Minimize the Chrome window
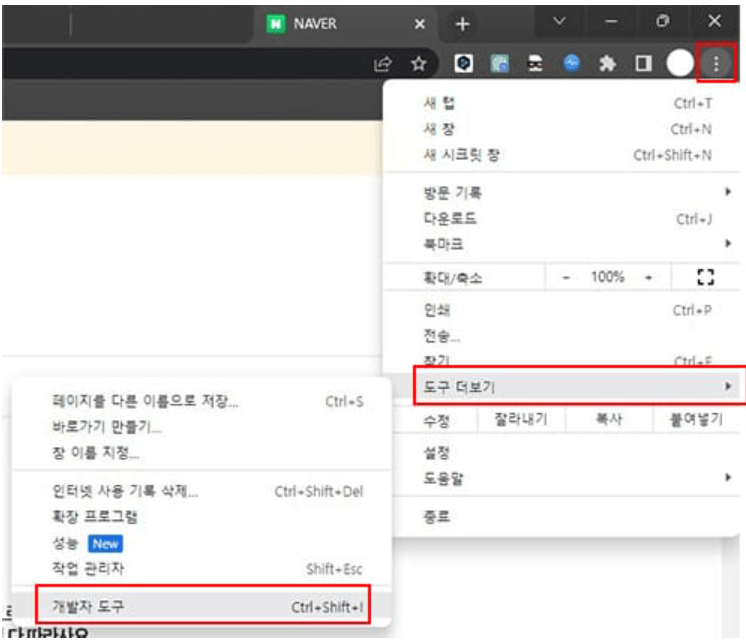 pyautogui.click(x=611, y=21)
